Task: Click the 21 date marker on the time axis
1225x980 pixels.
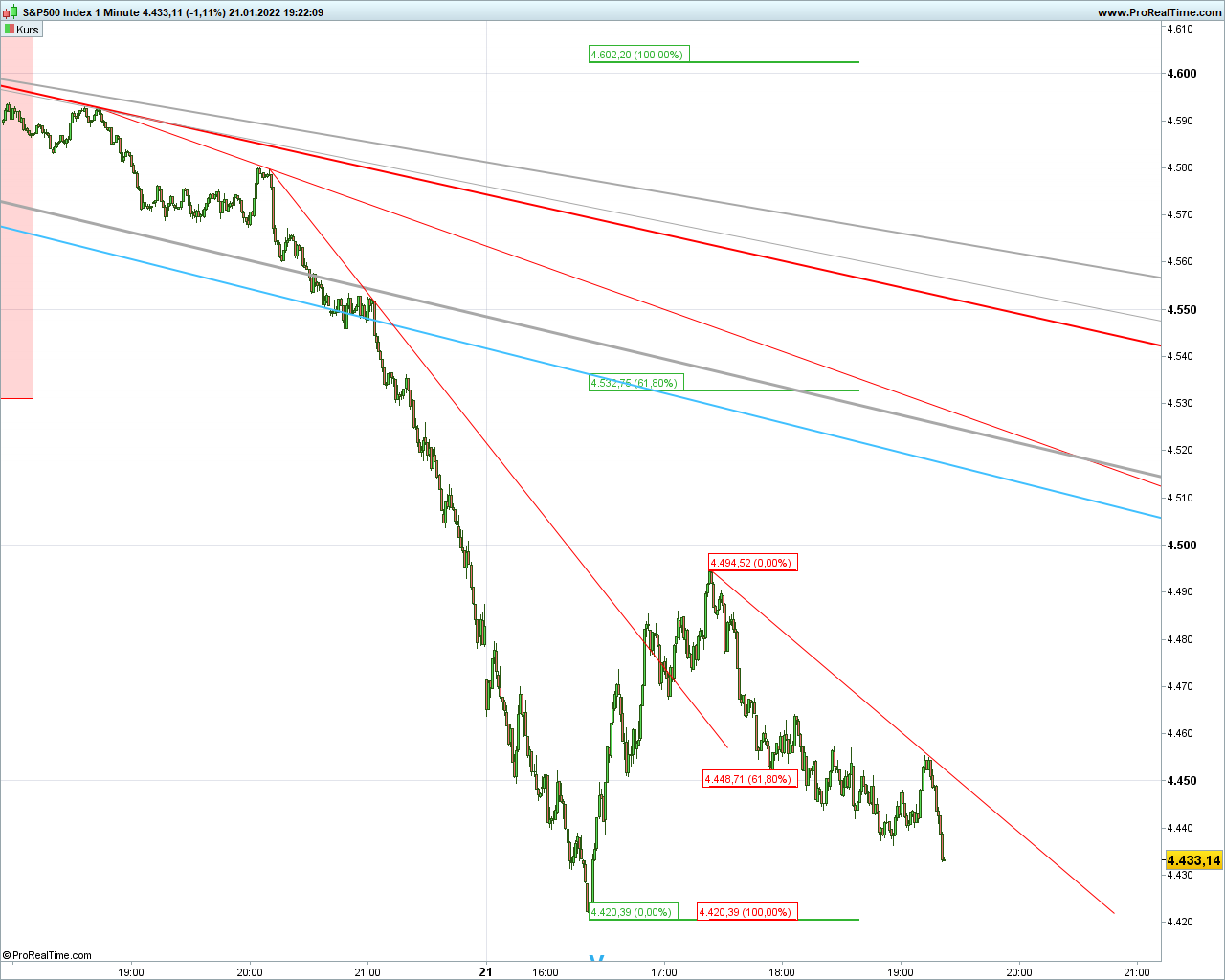Action: point(485,970)
